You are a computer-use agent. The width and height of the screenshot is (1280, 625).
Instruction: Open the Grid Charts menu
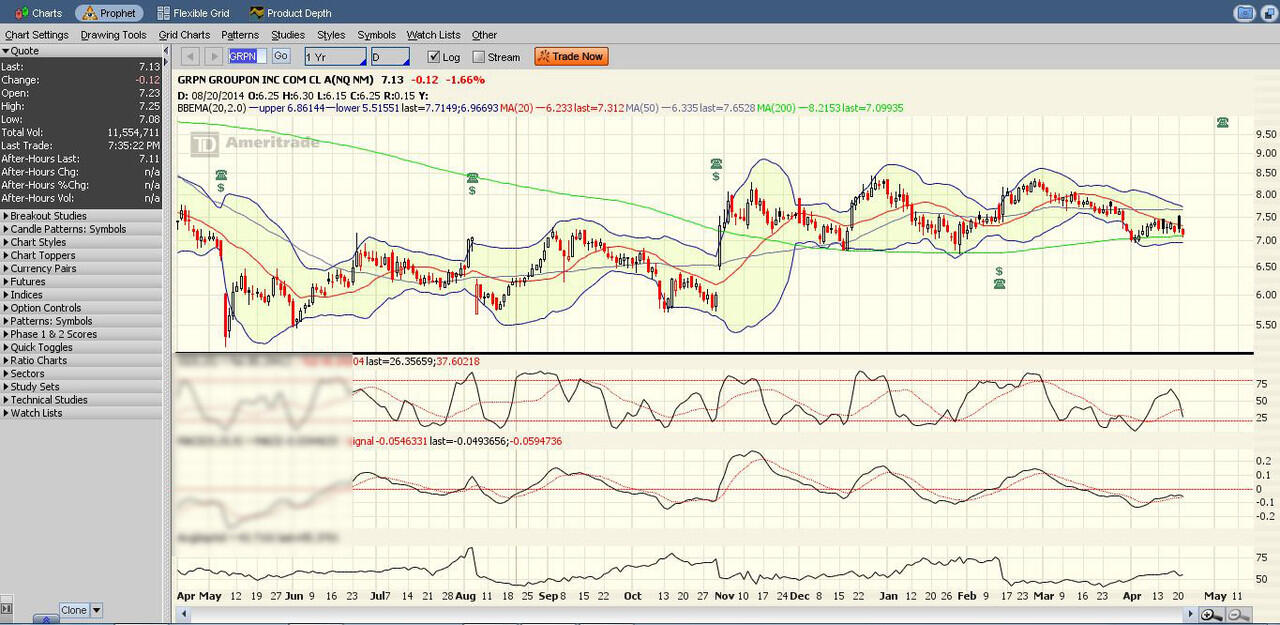185,35
